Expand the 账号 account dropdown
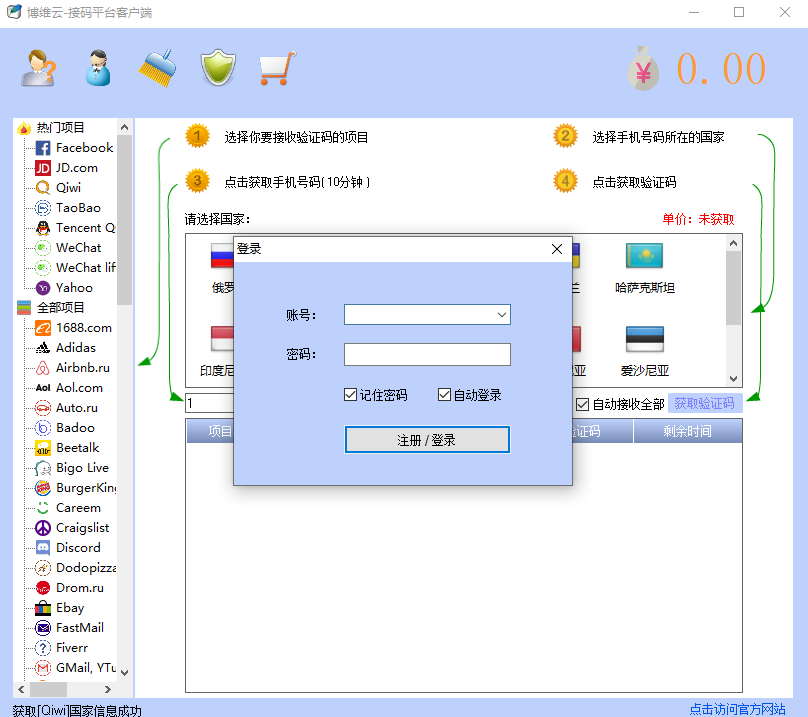Image resolution: width=808 pixels, height=717 pixels. click(x=502, y=314)
